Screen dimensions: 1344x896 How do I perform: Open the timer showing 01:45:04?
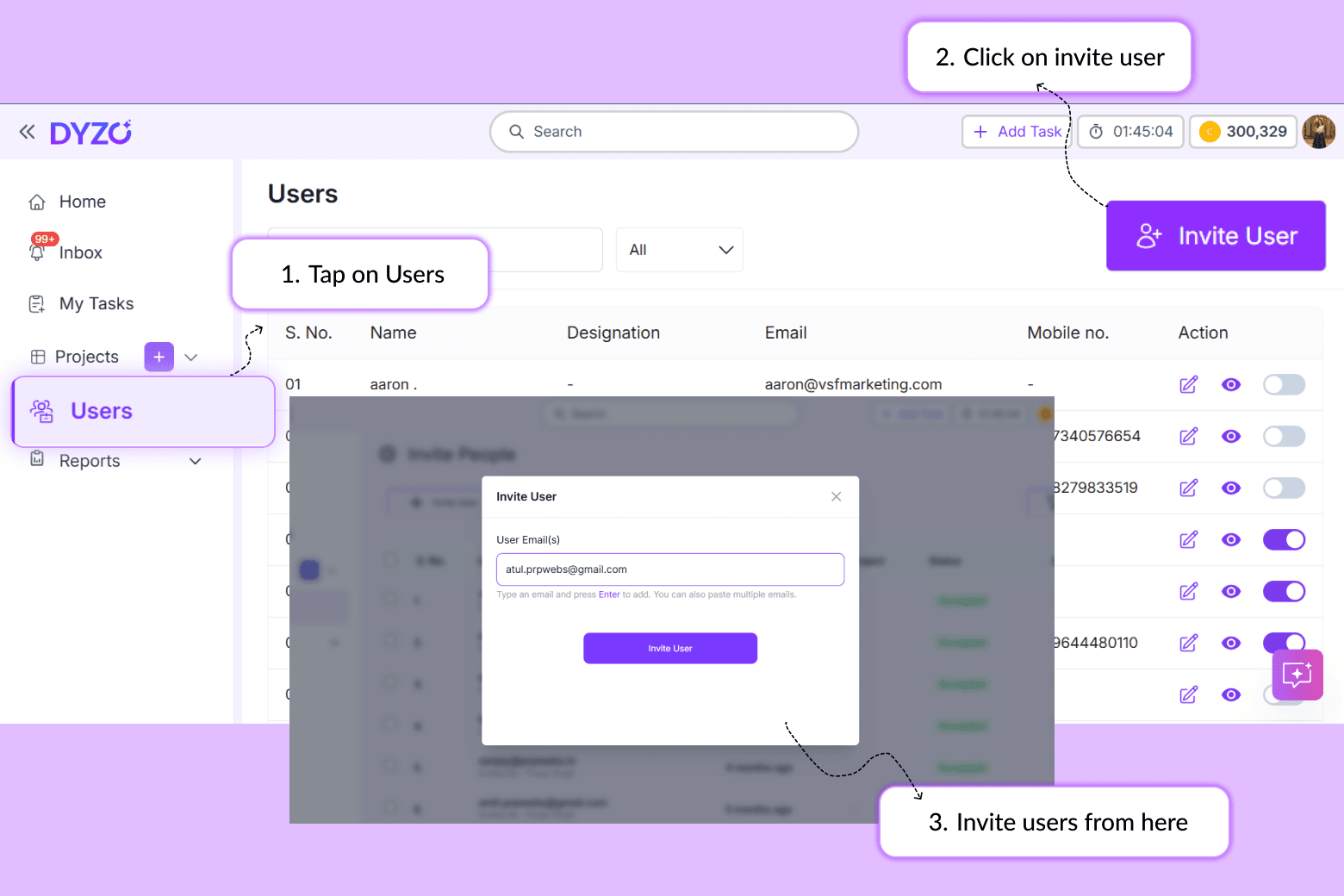pyautogui.click(x=1130, y=132)
